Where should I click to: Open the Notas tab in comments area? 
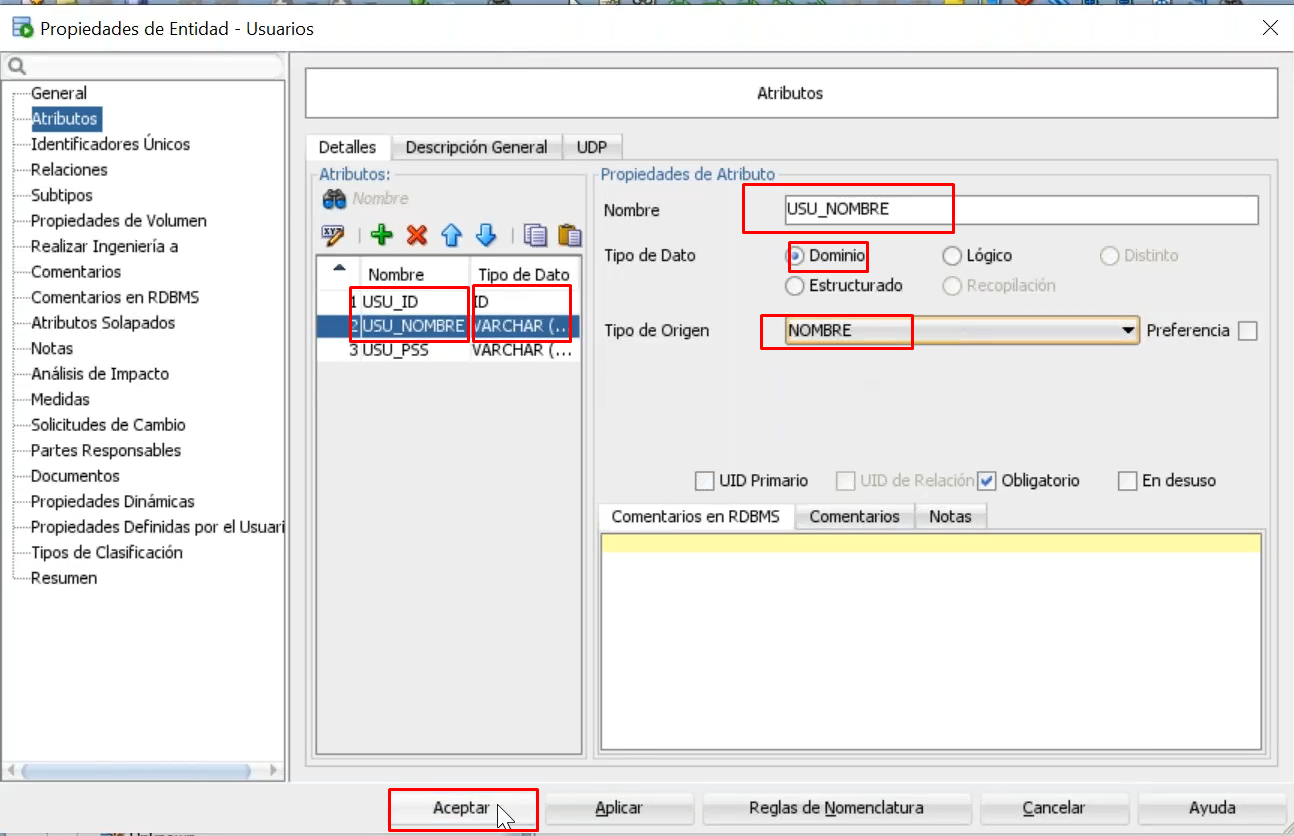pos(950,516)
